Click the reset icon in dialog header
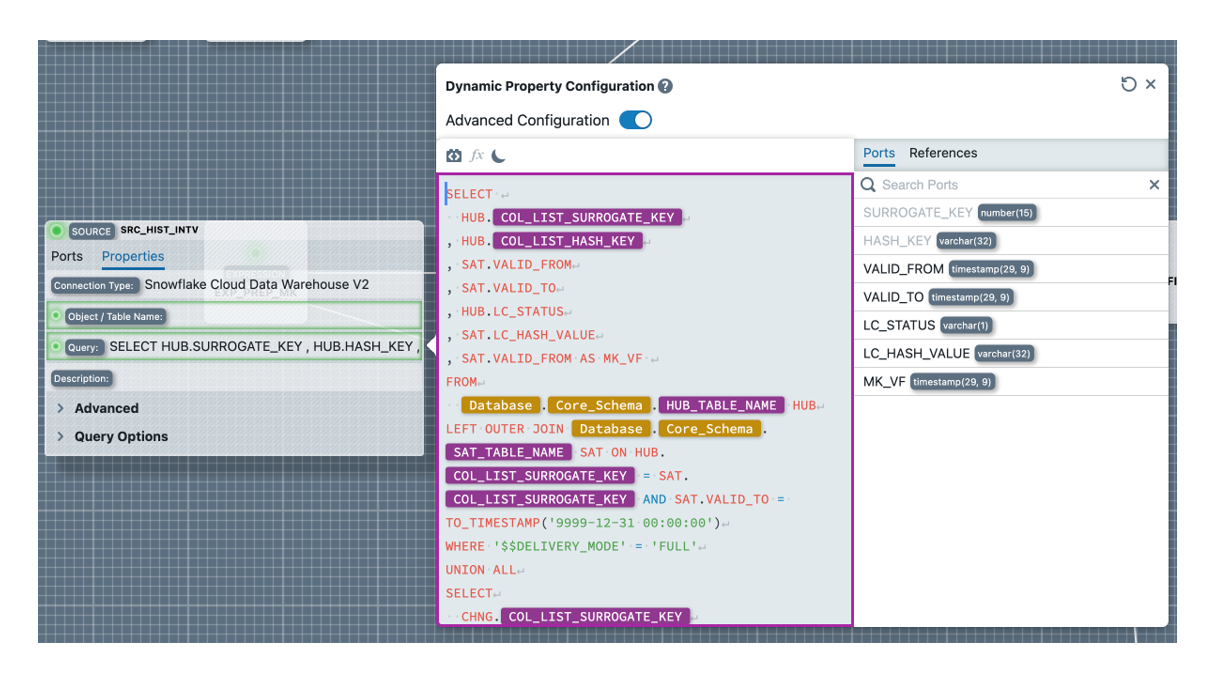This screenshot has height=683, width=1216. 1128,85
